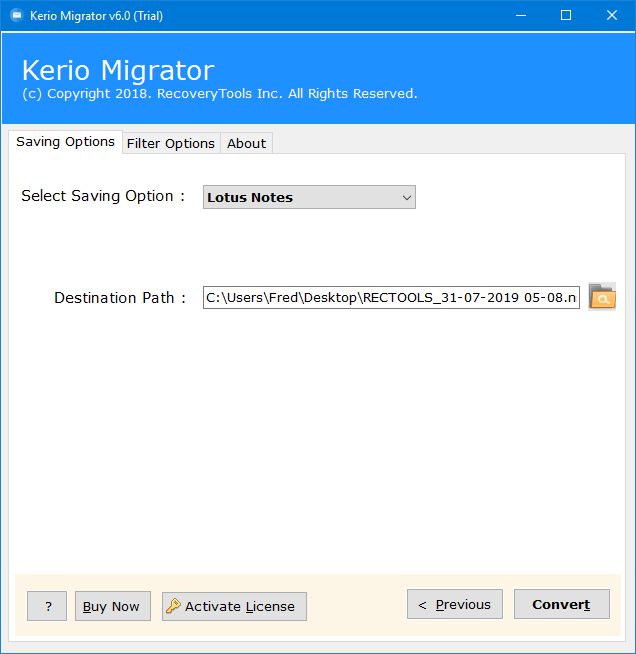Click the question mark help button
Image resolution: width=636 pixels, height=654 pixels.
(x=47, y=606)
